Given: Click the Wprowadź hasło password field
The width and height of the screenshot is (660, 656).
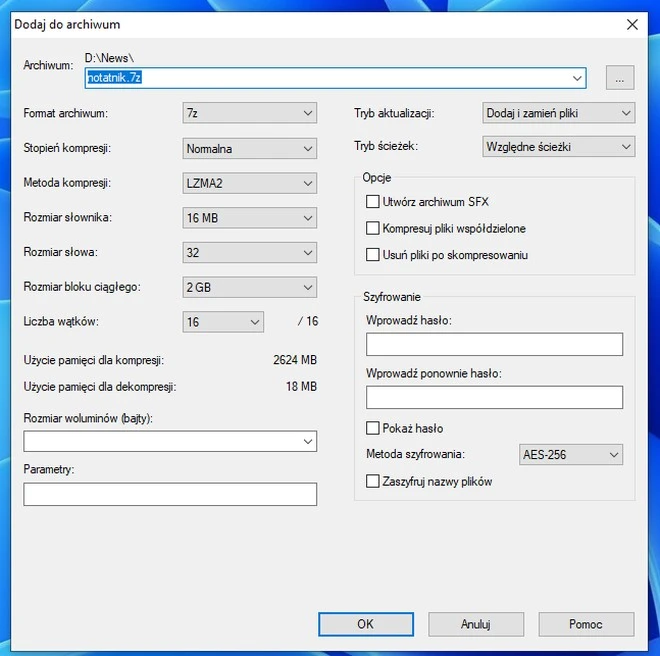Looking at the screenshot, I should pyautogui.click(x=494, y=345).
